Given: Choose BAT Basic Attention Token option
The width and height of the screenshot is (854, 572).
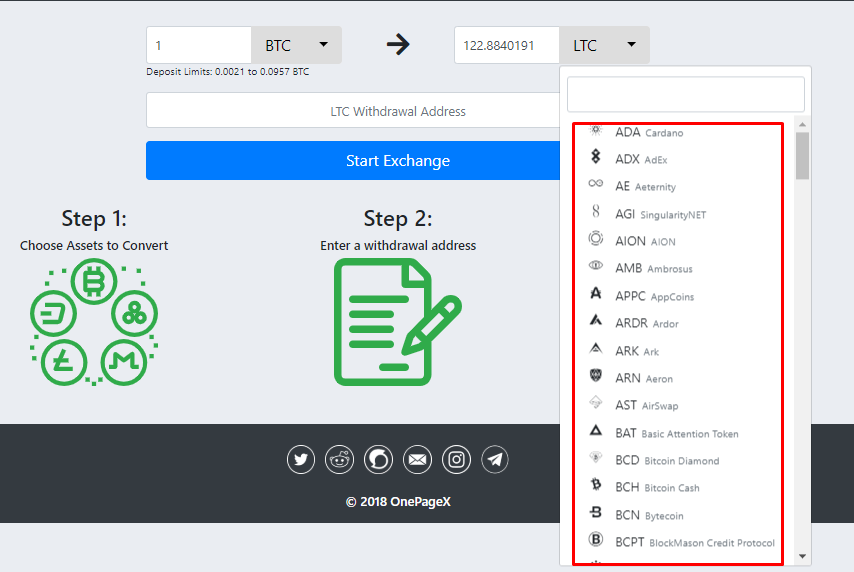Looking at the screenshot, I should pyautogui.click(x=678, y=433).
